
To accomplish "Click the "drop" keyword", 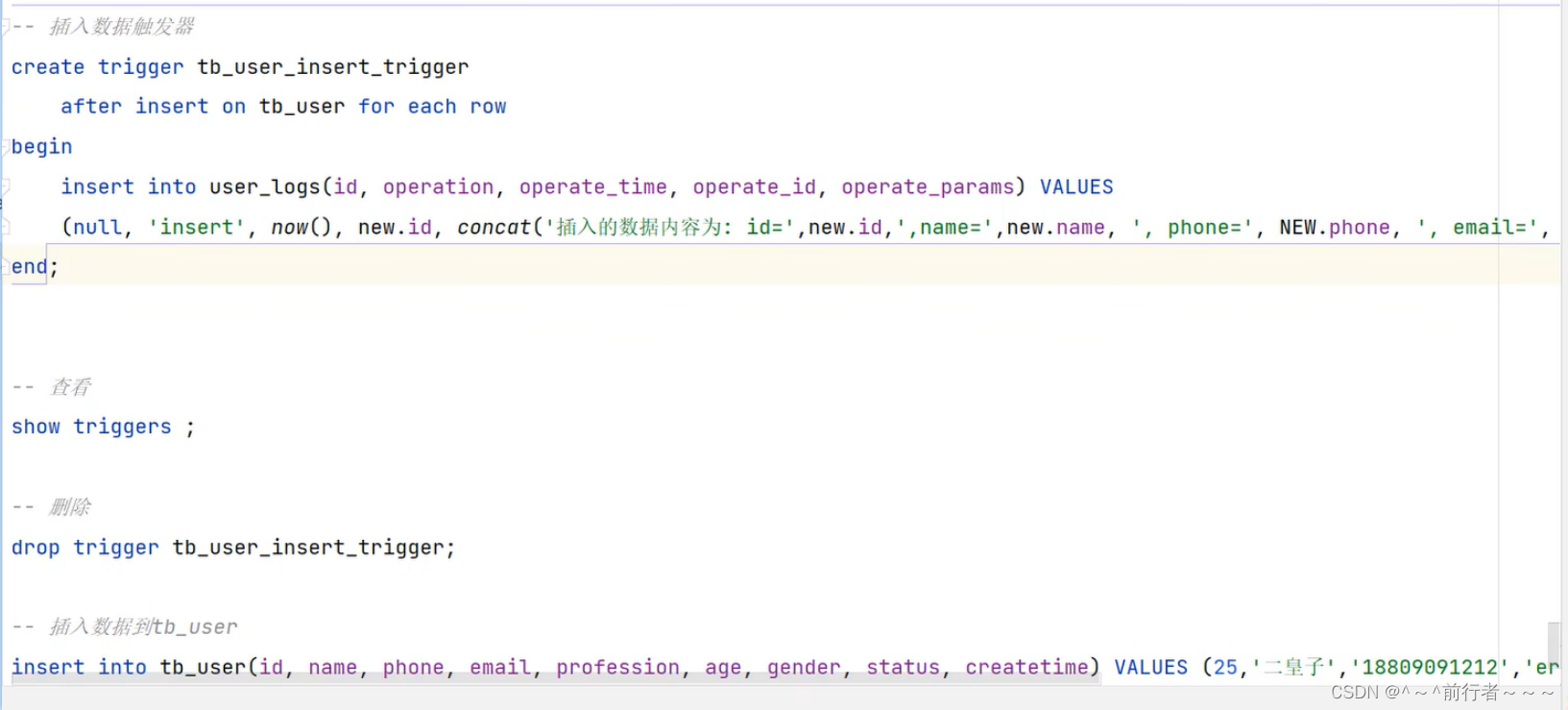I will click(36, 548).
